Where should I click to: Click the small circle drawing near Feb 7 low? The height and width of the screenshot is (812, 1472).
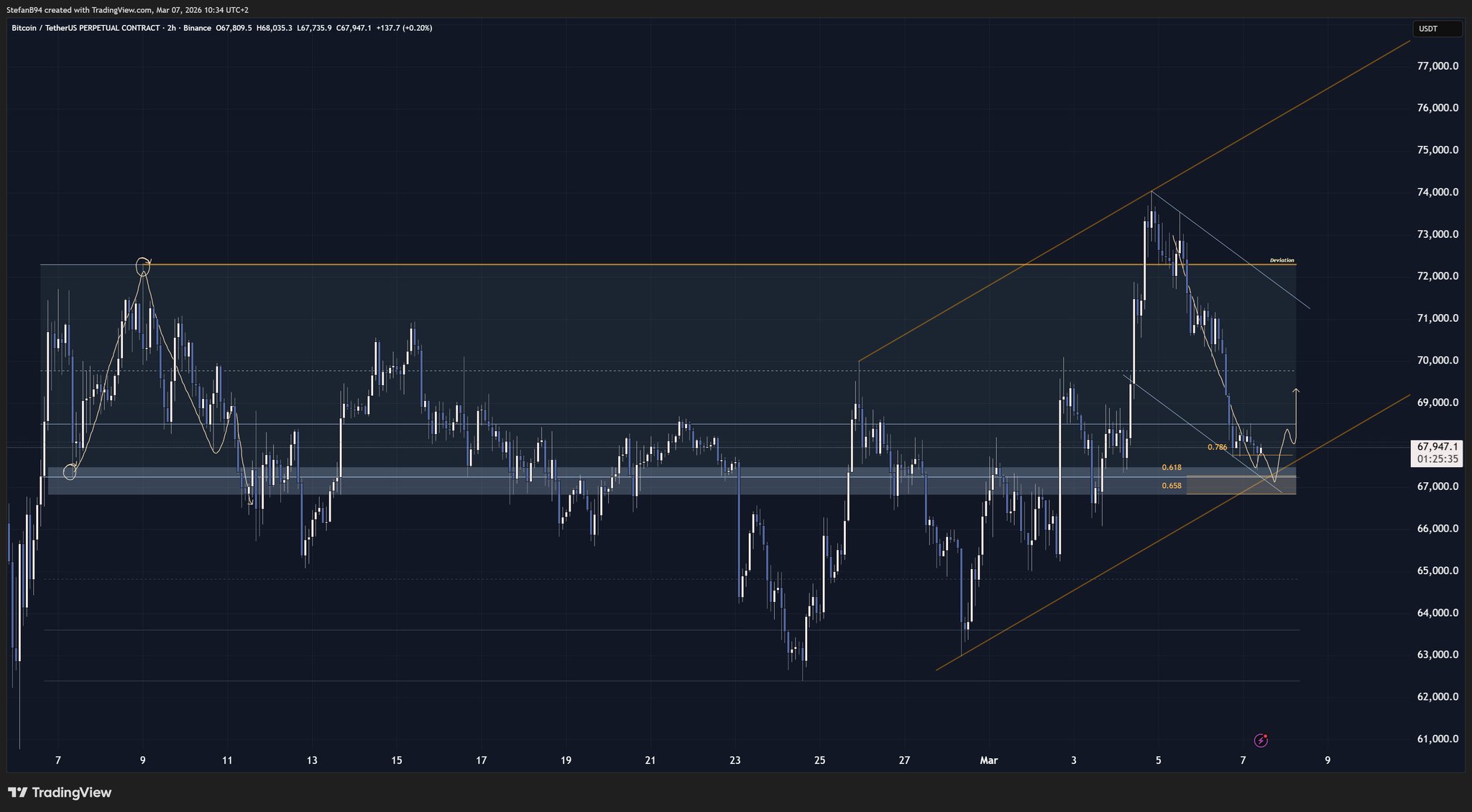[70, 472]
